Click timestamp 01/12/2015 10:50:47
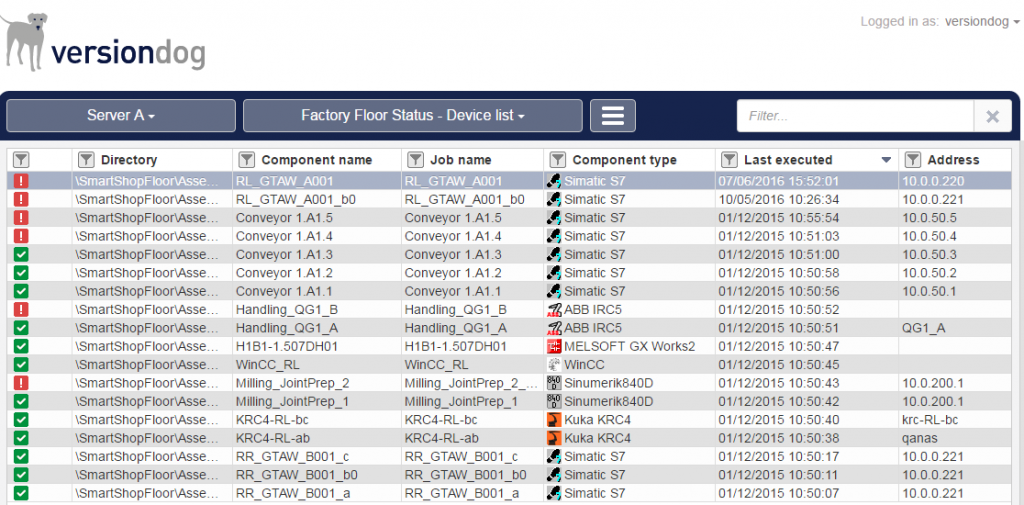This screenshot has height=505, width=1024. pyautogui.click(x=778, y=346)
